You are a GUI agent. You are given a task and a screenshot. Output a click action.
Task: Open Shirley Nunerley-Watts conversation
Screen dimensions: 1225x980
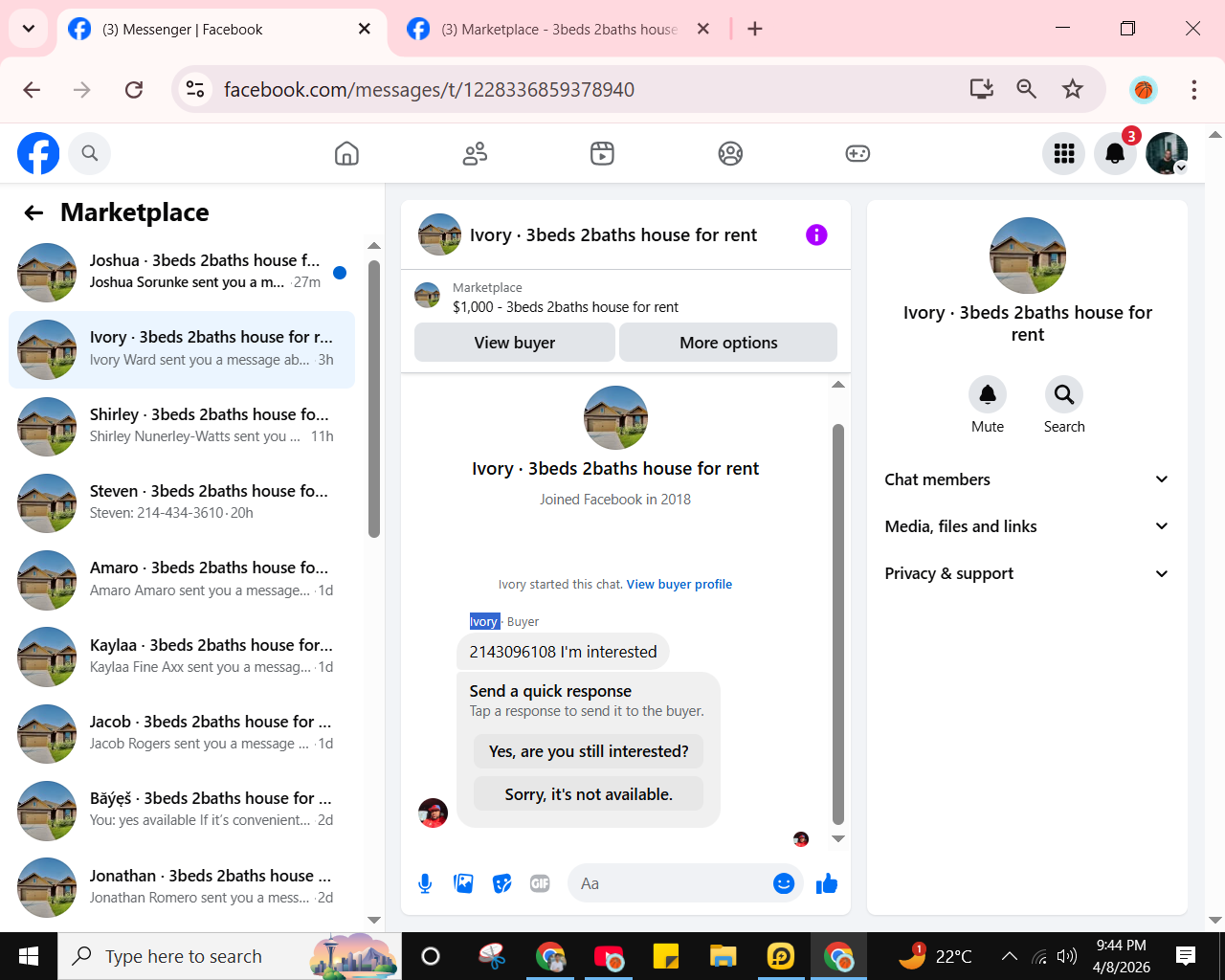[x=182, y=426]
